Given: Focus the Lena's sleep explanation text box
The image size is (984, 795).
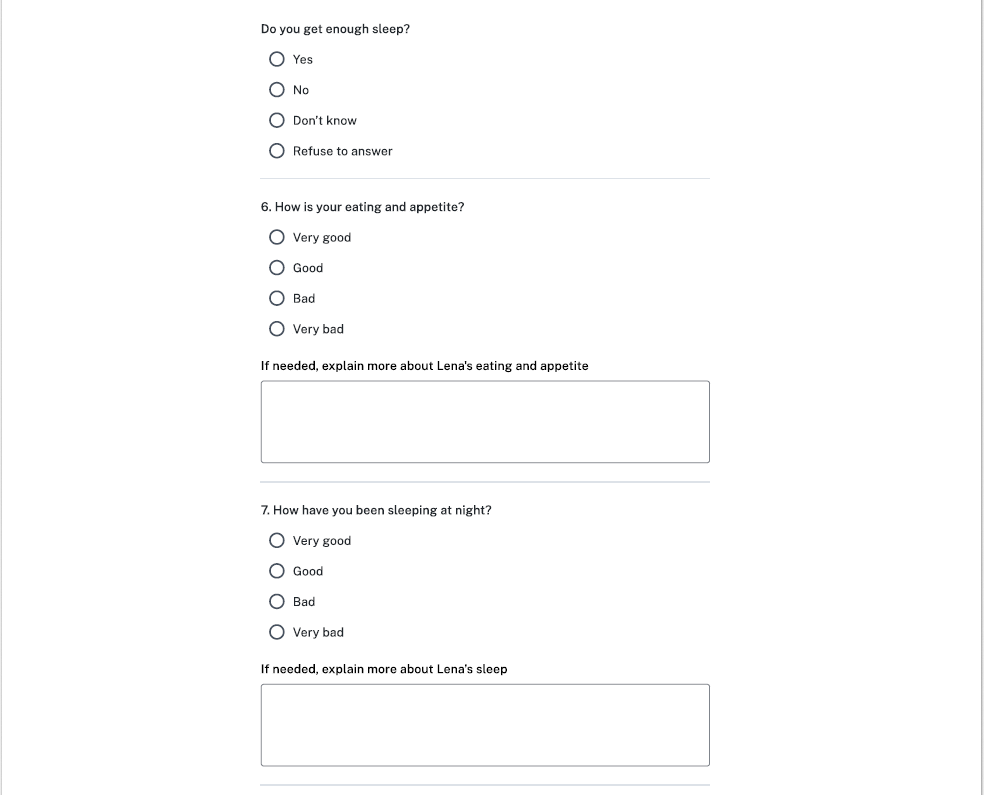Looking at the screenshot, I should click(x=485, y=725).
